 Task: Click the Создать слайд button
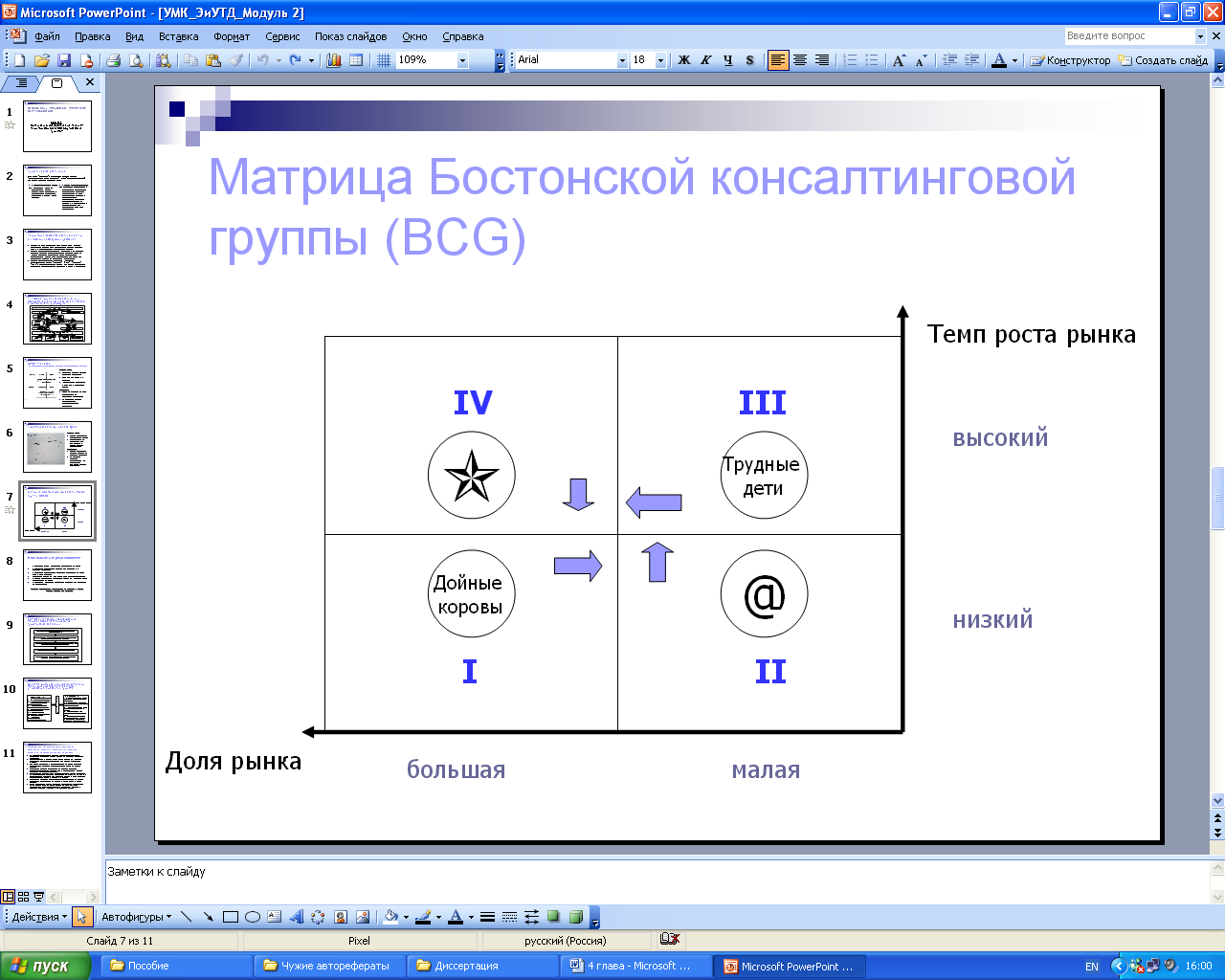(x=1163, y=60)
